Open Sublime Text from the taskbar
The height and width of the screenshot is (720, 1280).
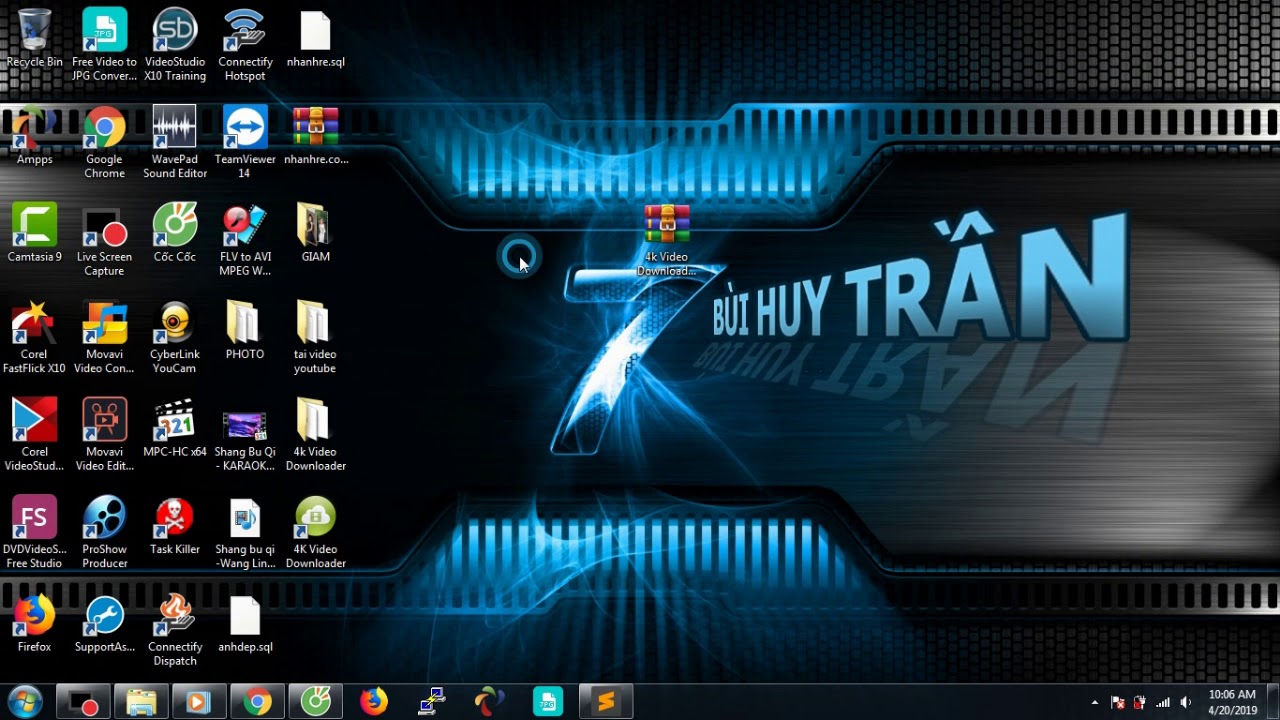pyautogui.click(x=605, y=702)
